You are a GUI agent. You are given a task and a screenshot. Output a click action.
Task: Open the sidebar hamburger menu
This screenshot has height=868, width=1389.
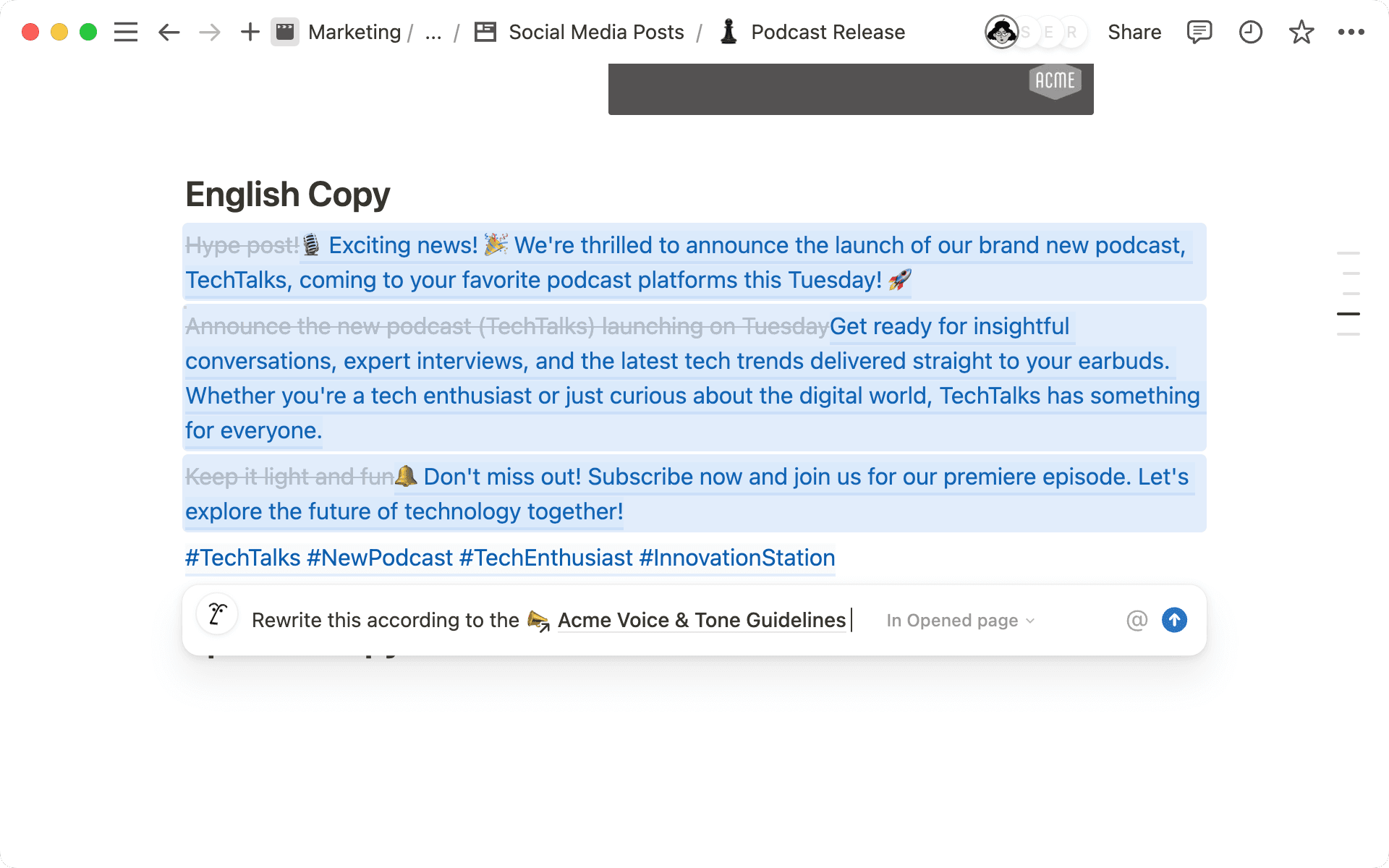126,32
